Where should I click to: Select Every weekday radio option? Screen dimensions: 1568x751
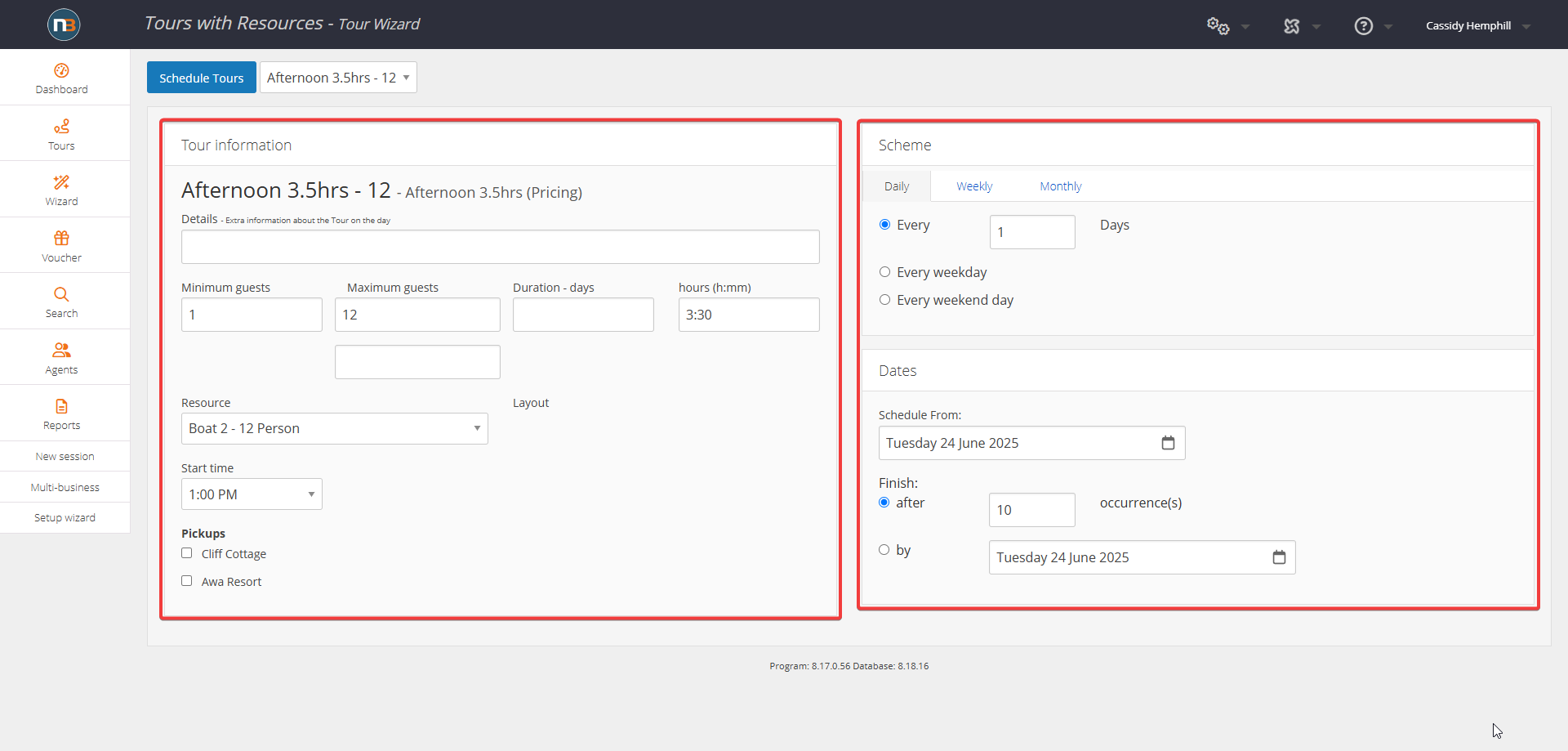coord(884,272)
